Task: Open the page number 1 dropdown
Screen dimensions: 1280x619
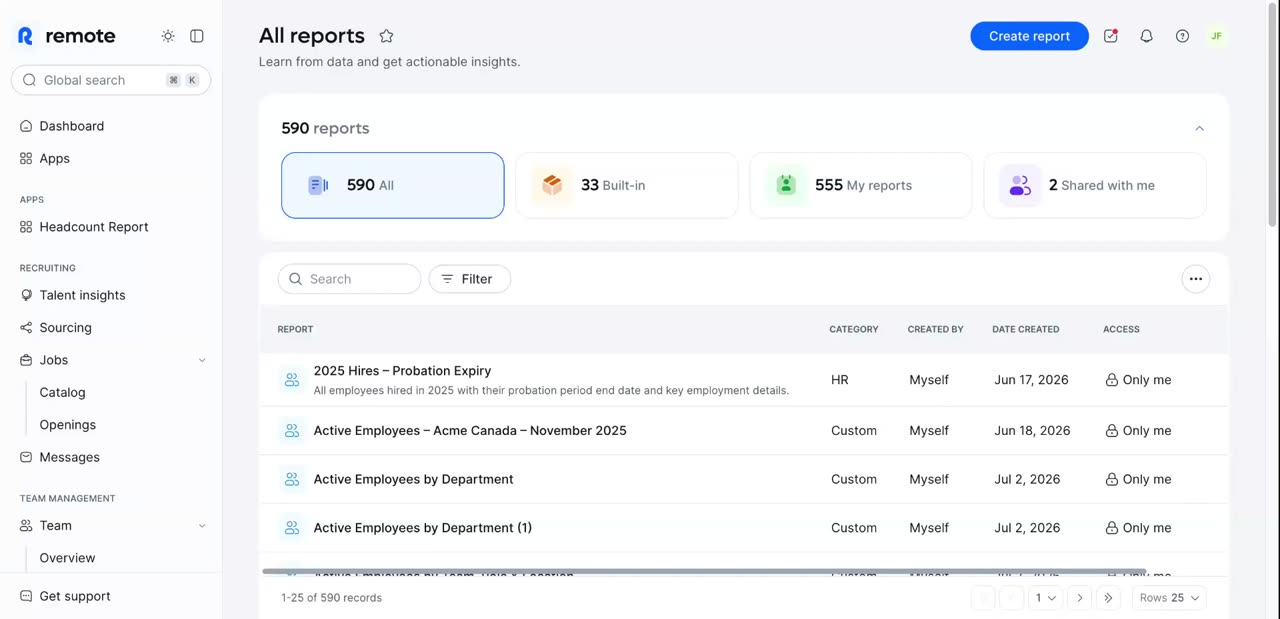Action: [x=1046, y=598]
